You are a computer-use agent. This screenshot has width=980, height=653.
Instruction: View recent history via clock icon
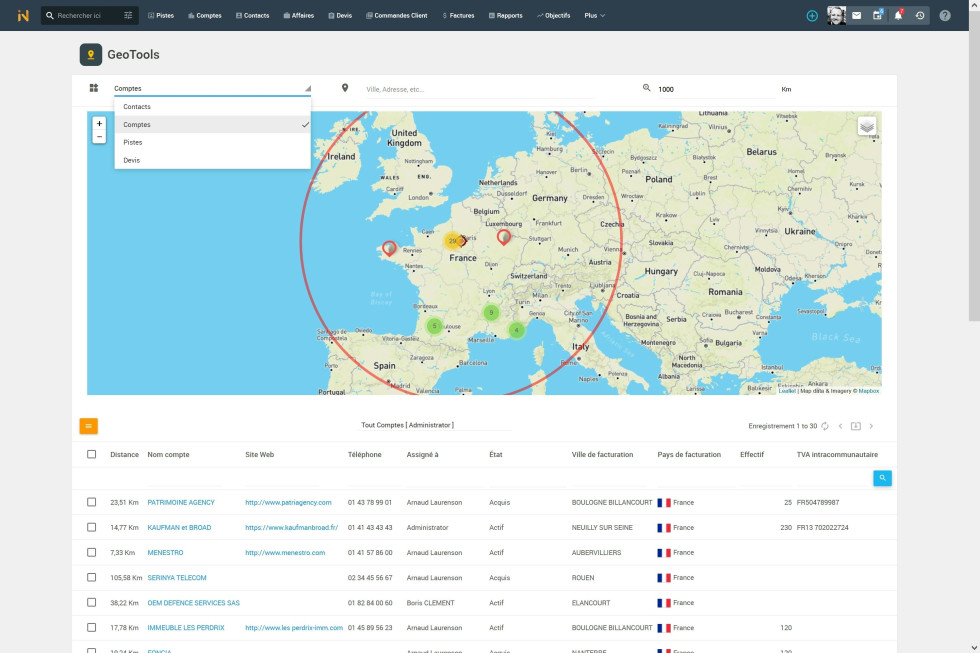tap(921, 15)
